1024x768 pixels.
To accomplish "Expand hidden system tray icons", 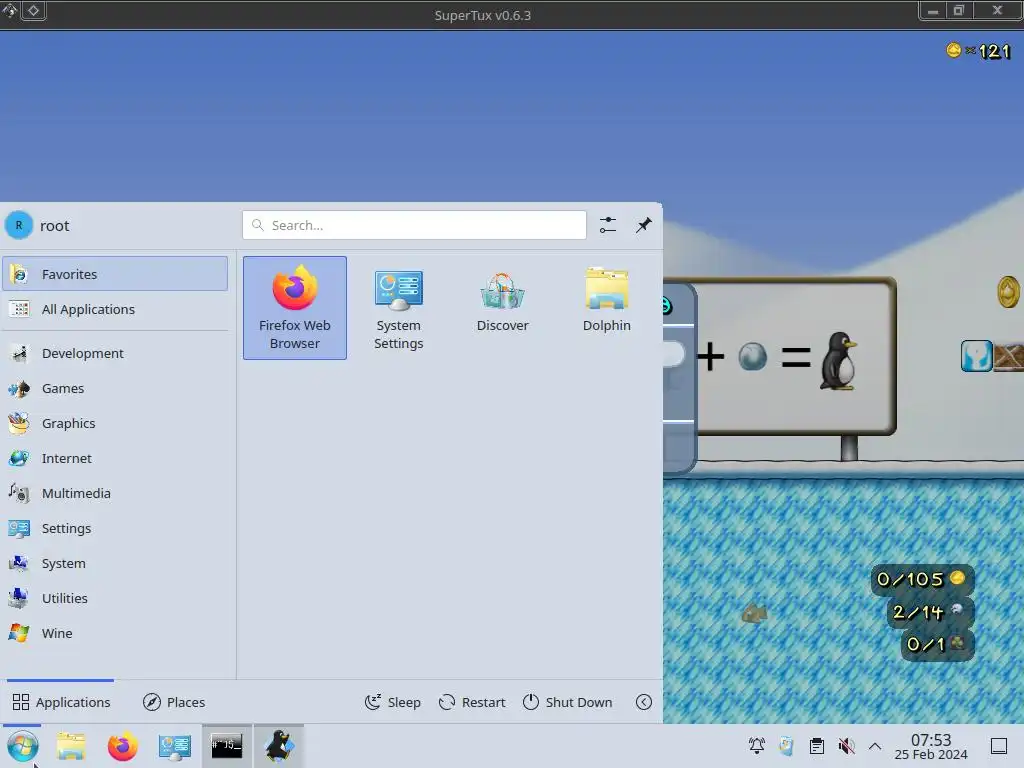I will coord(875,746).
